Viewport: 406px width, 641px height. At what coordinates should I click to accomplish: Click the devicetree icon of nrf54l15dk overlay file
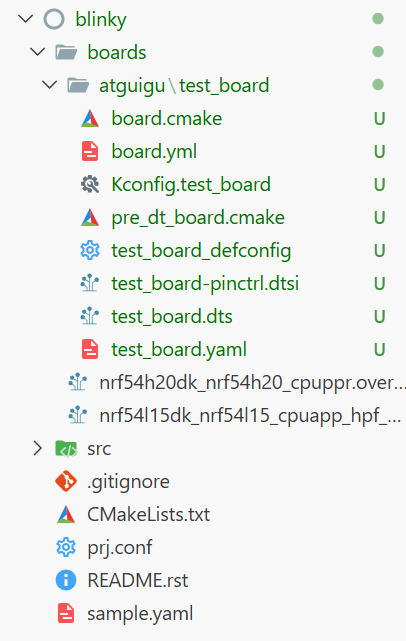(x=78, y=416)
